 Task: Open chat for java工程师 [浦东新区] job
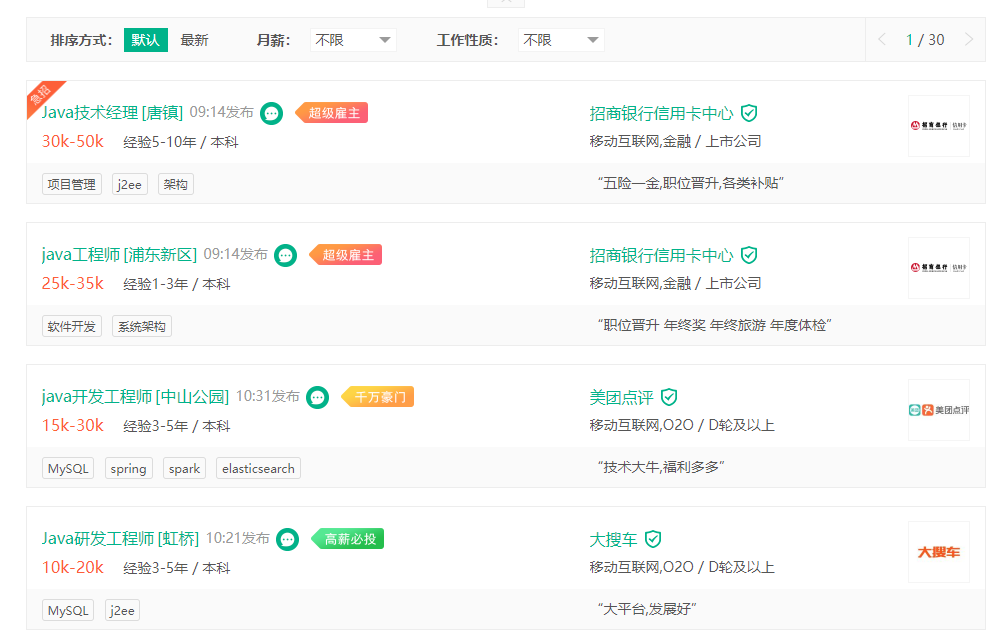point(286,255)
